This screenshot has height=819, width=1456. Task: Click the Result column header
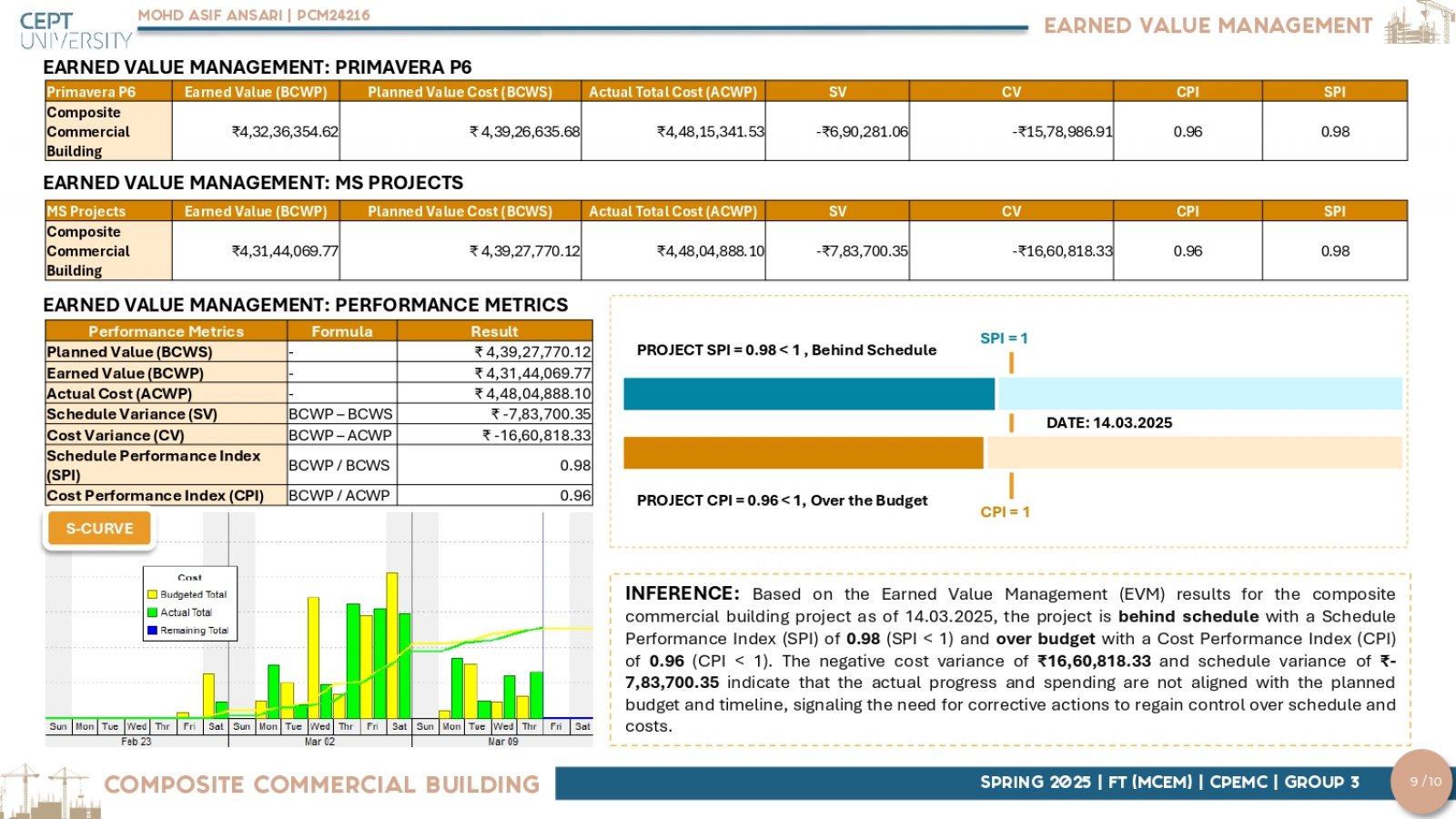coord(494,331)
